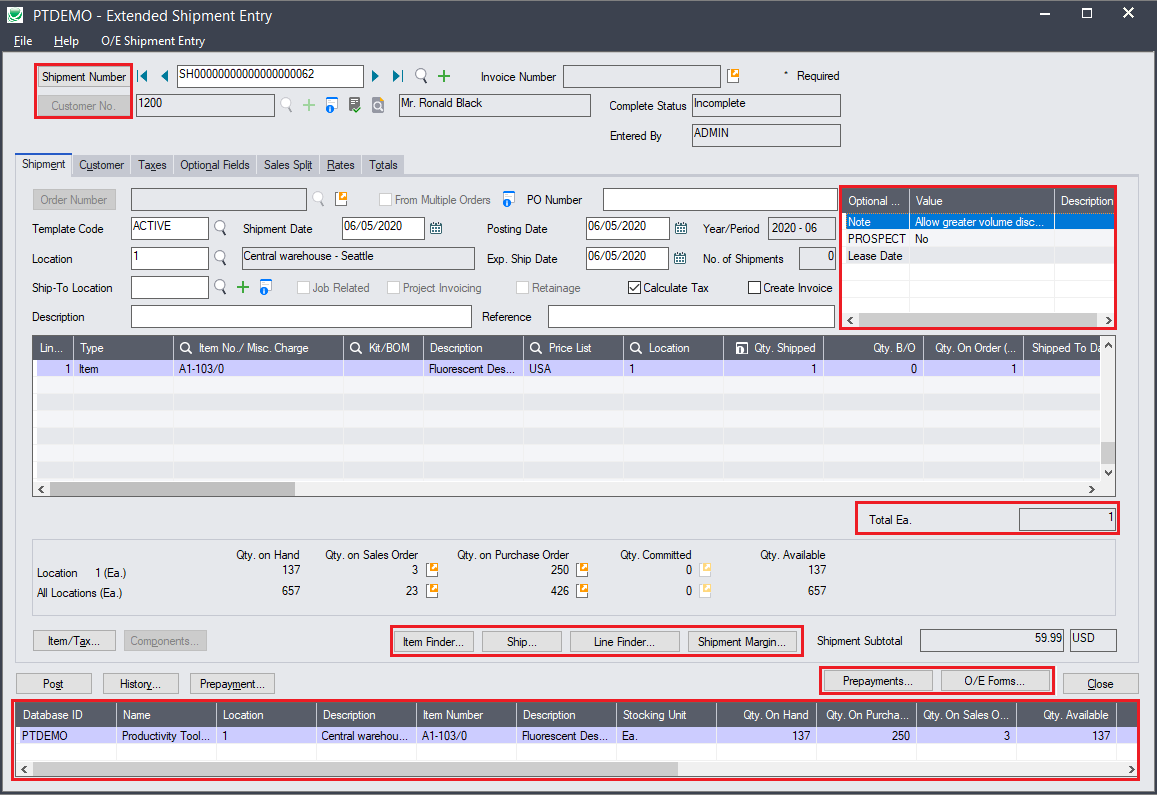This screenshot has height=795, width=1157.
Task: Click the Post button
Action: 53,684
